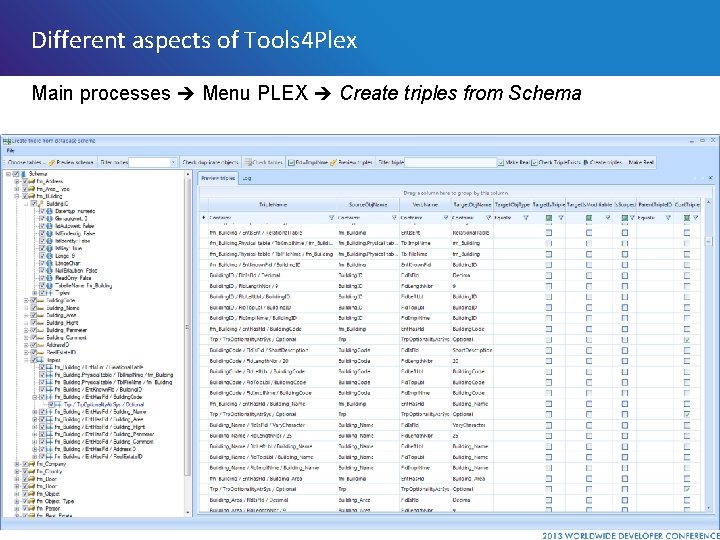Switch to the Log tab

(x=247, y=178)
